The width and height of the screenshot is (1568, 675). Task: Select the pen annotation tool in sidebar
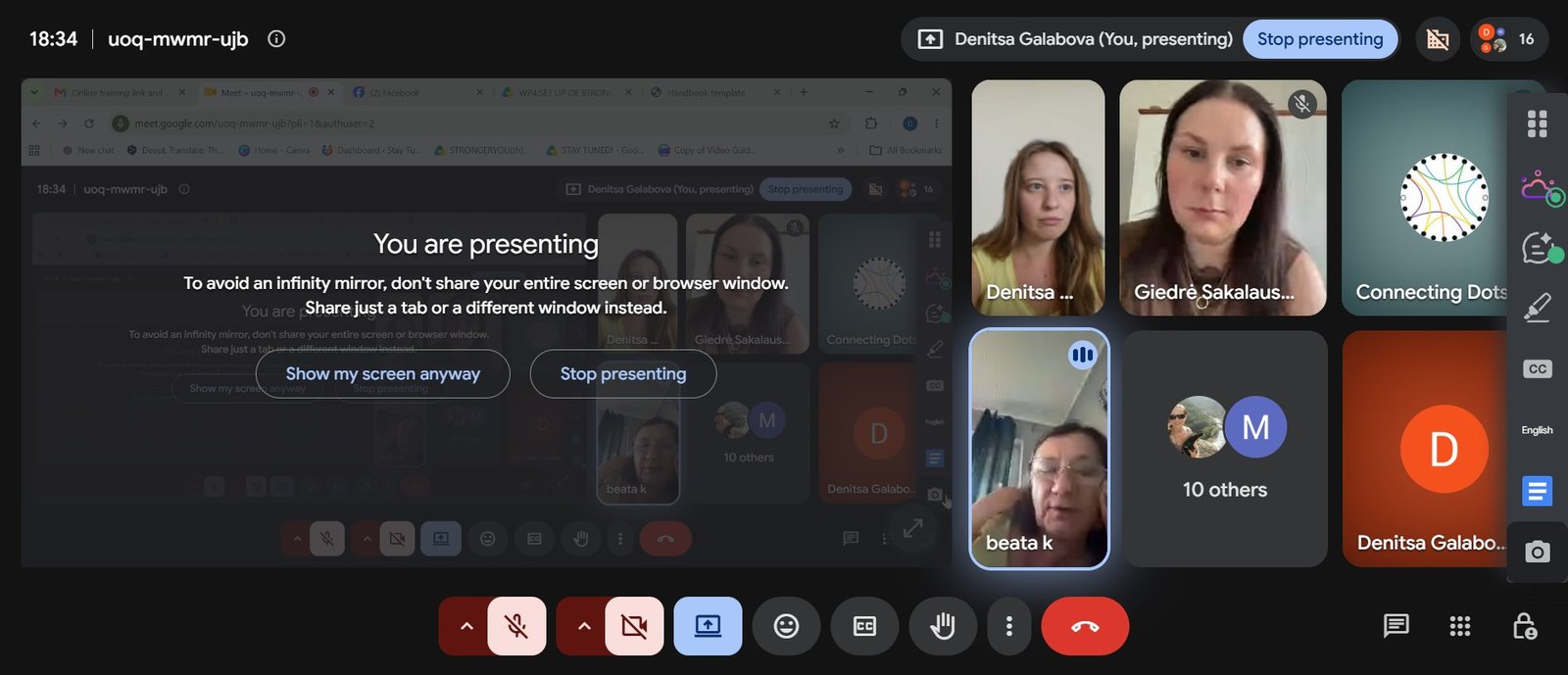tap(1537, 308)
